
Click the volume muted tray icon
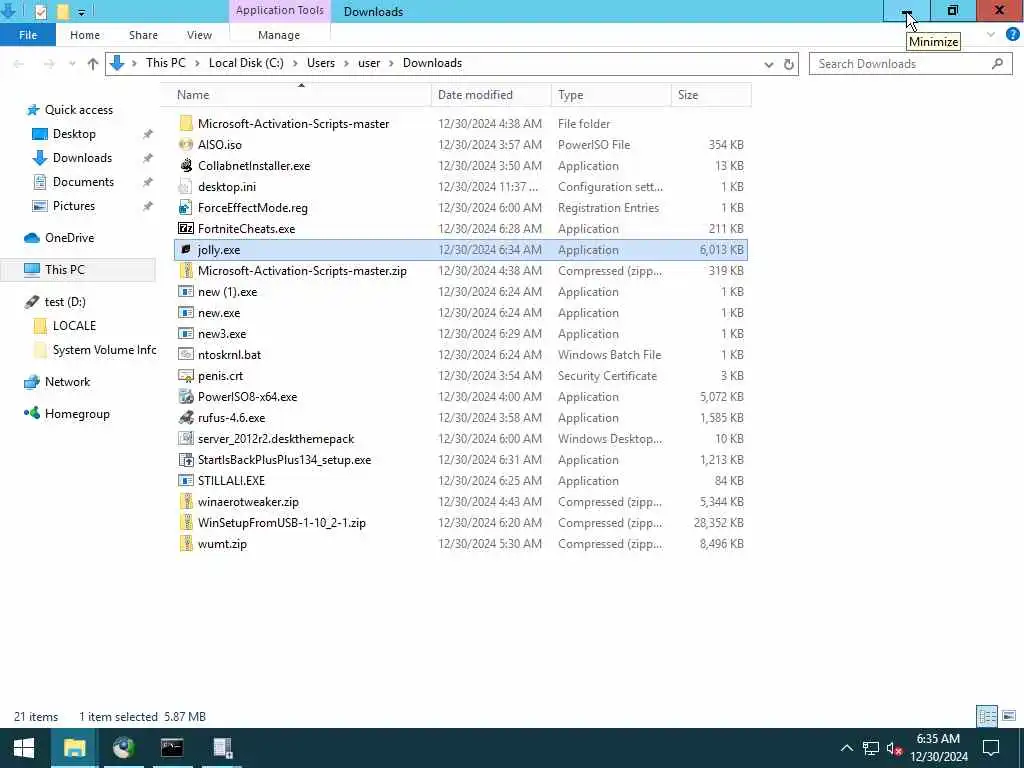(894, 748)
